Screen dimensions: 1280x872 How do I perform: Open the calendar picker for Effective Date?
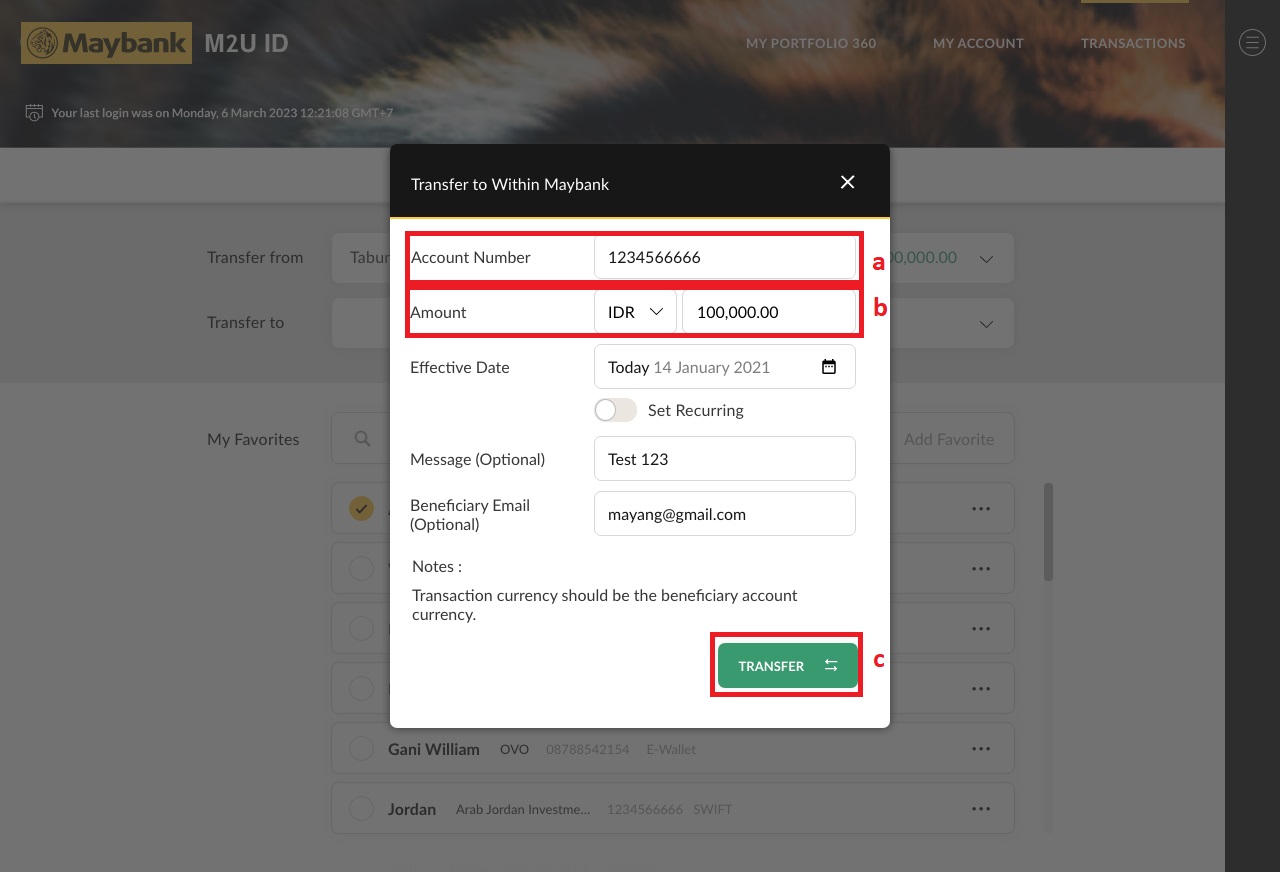coord(828,367)
